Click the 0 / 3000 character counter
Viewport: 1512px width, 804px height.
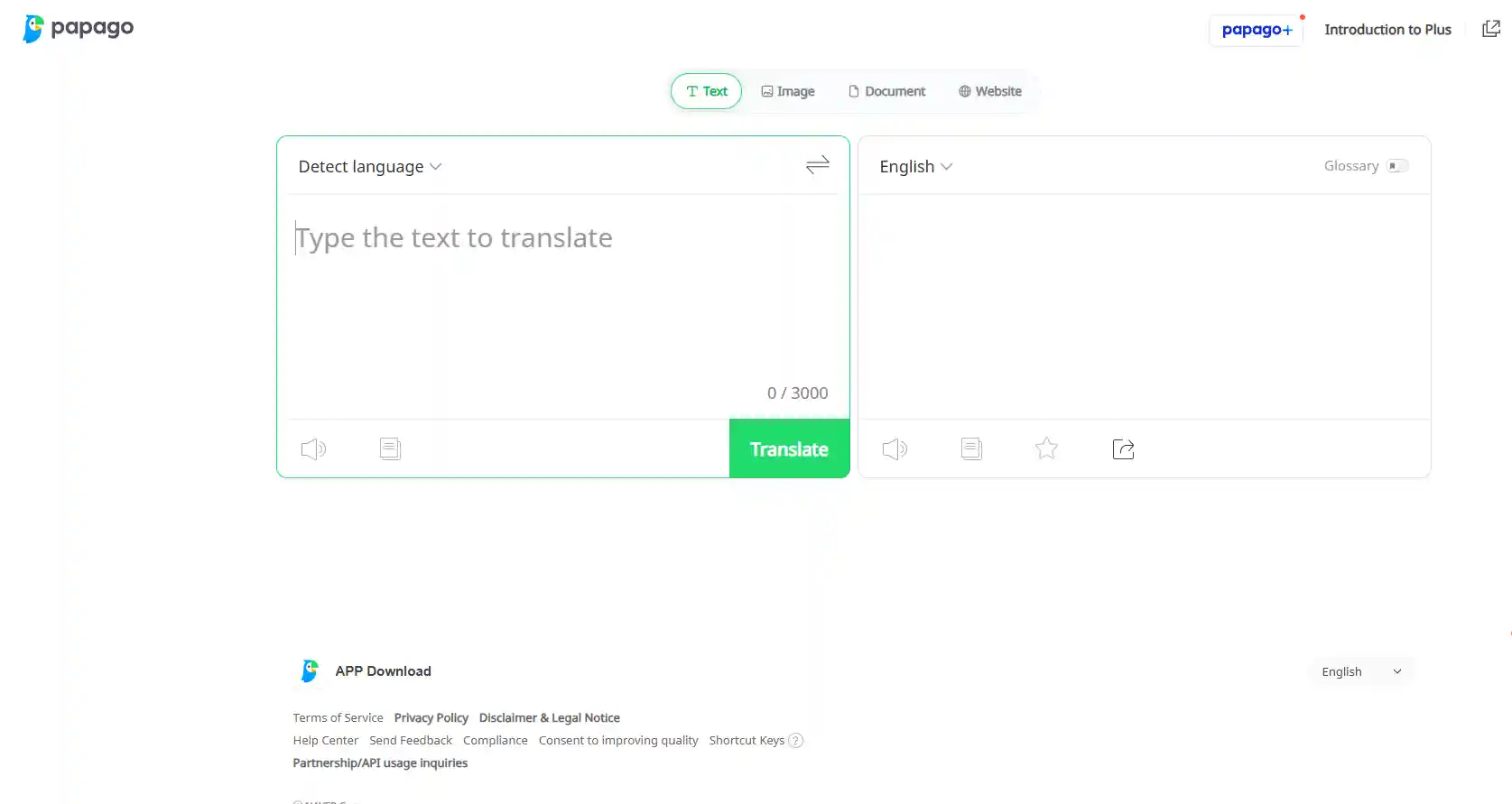[797, 393]
